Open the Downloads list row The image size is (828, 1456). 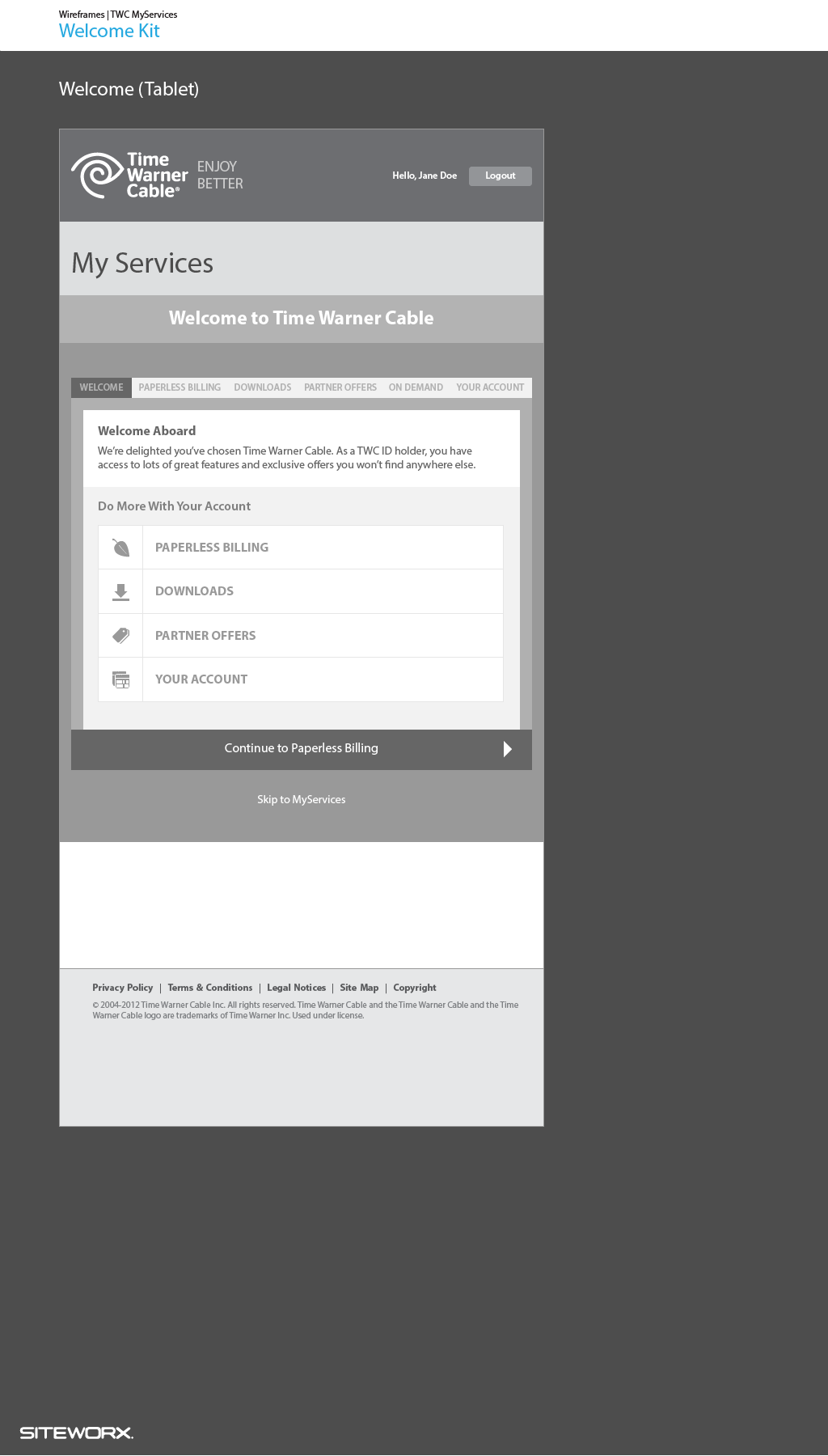[x=301, y=591]
